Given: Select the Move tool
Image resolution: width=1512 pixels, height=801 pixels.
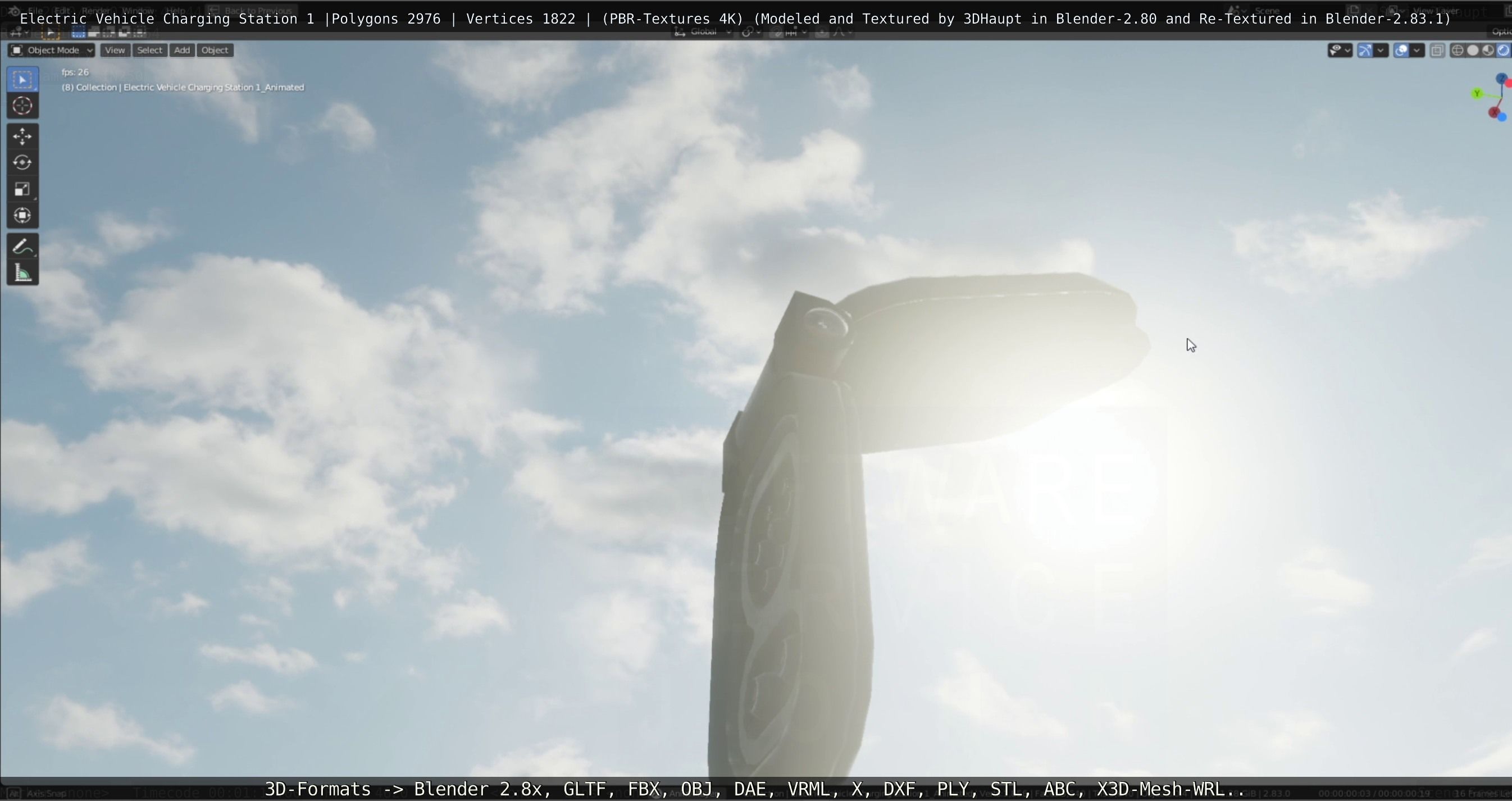Looking at the screenshot, I should [22, 136].
